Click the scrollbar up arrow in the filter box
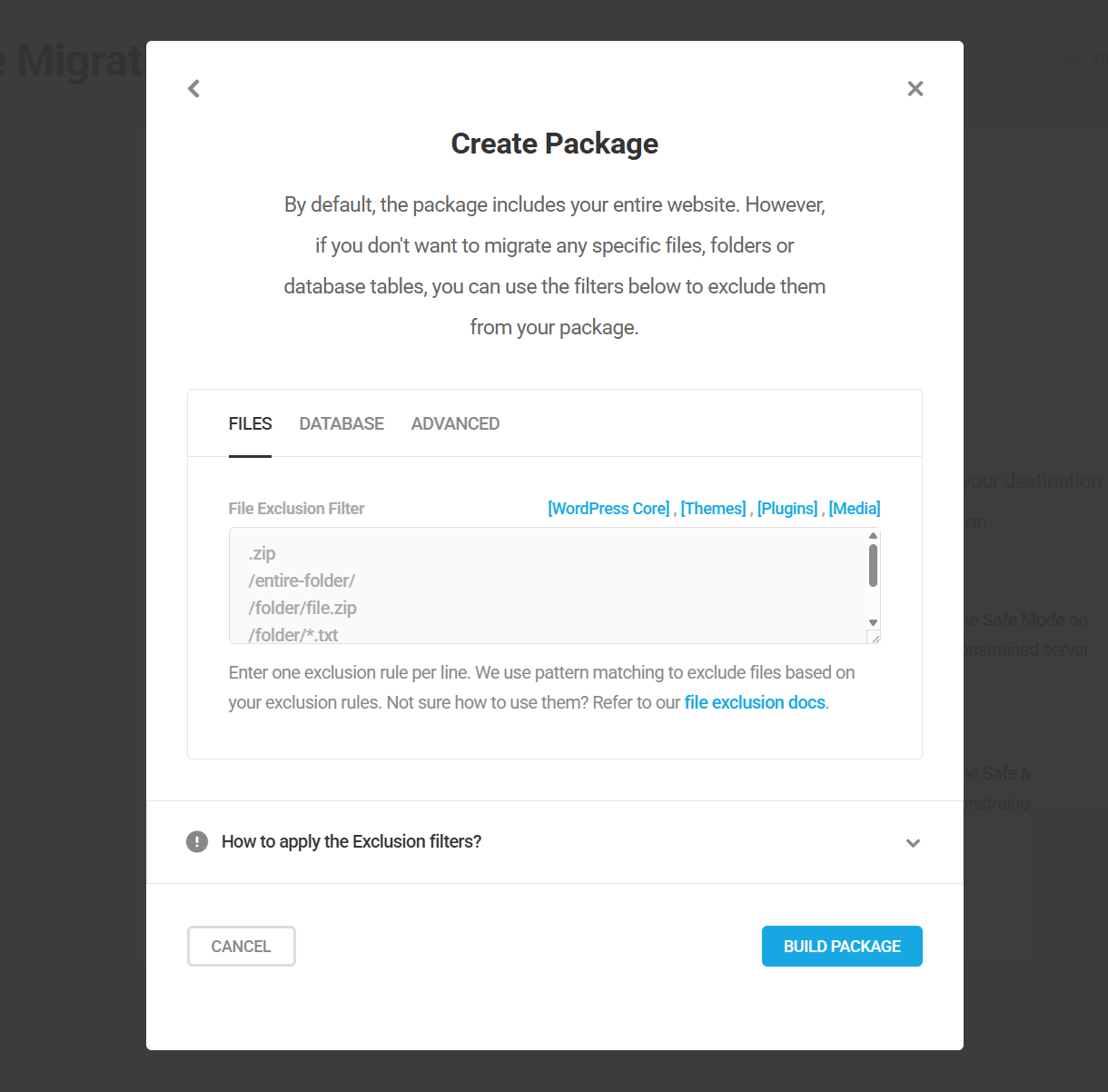This screenshot has width=1108, height=1092. tap(873, 535)
